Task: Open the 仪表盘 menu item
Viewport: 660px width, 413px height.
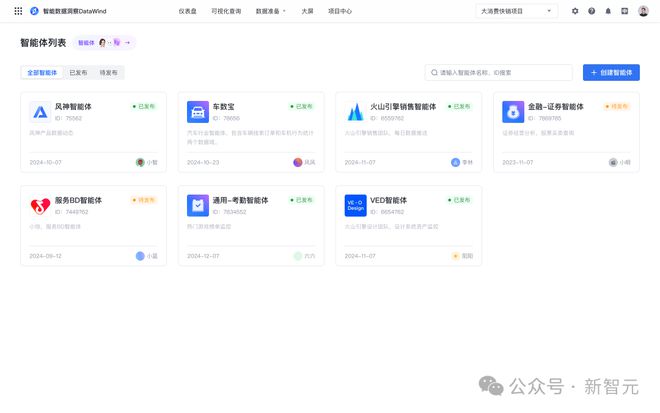Action: click(x=187, y=11)
